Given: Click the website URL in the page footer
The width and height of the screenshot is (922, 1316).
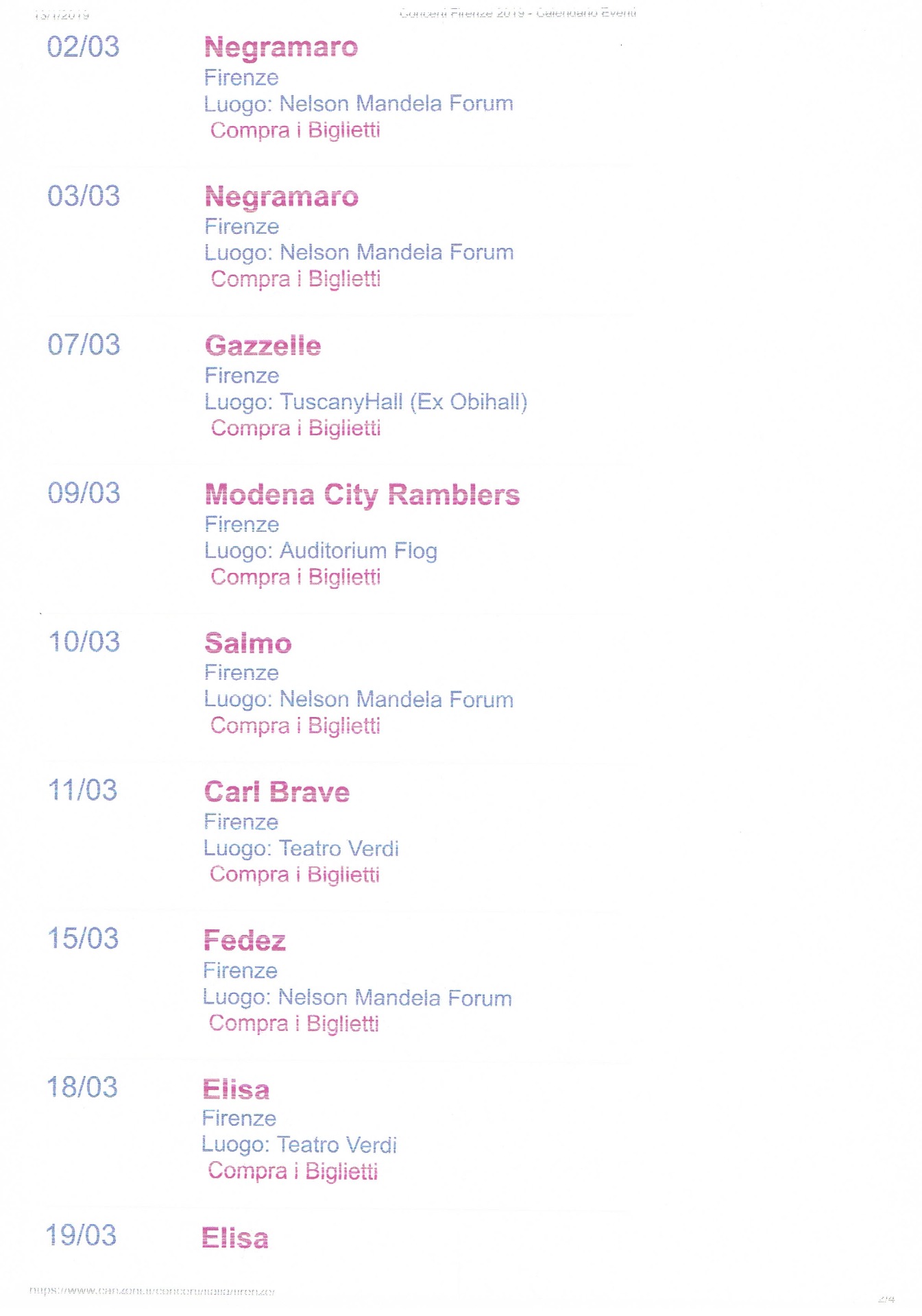Looking at the screenshot, I should [151, 1291].
